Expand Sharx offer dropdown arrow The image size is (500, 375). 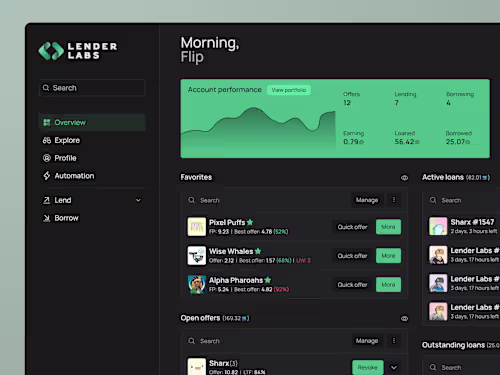(x=394, y=367)
